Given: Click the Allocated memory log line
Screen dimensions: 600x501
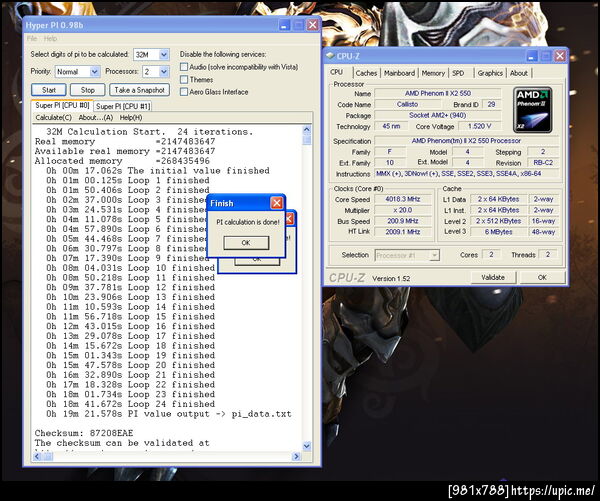Looking at the screenshot, I should (122, 161).
